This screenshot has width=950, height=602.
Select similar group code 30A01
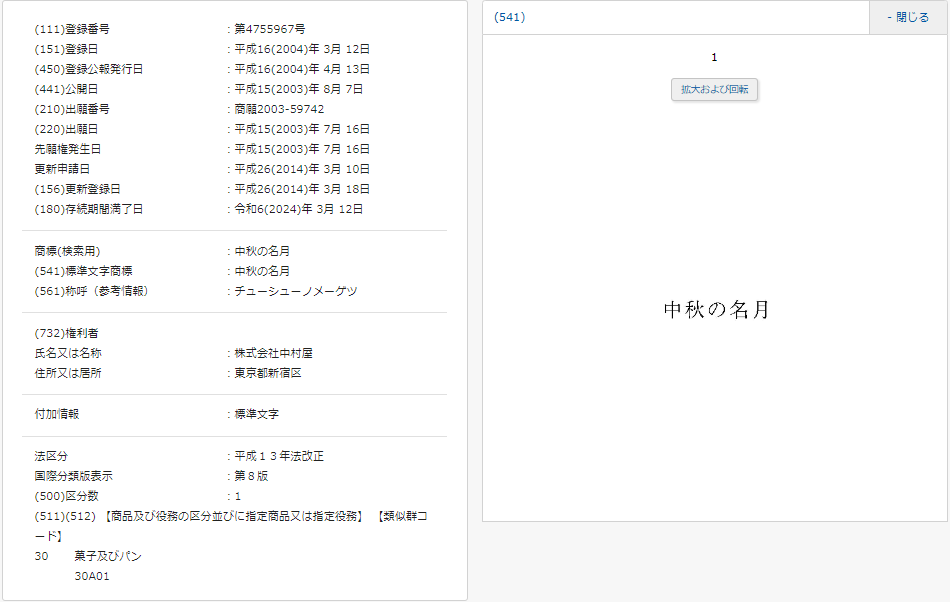click(x=92, y=576)
